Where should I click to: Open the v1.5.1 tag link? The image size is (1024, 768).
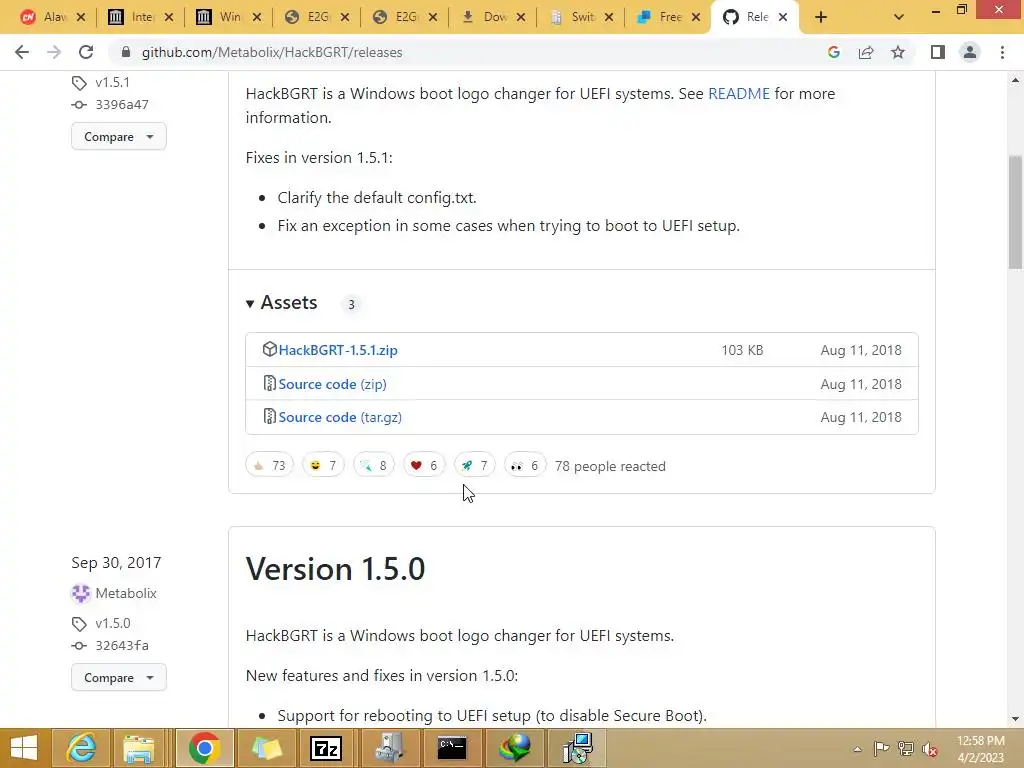click(112, 82)
